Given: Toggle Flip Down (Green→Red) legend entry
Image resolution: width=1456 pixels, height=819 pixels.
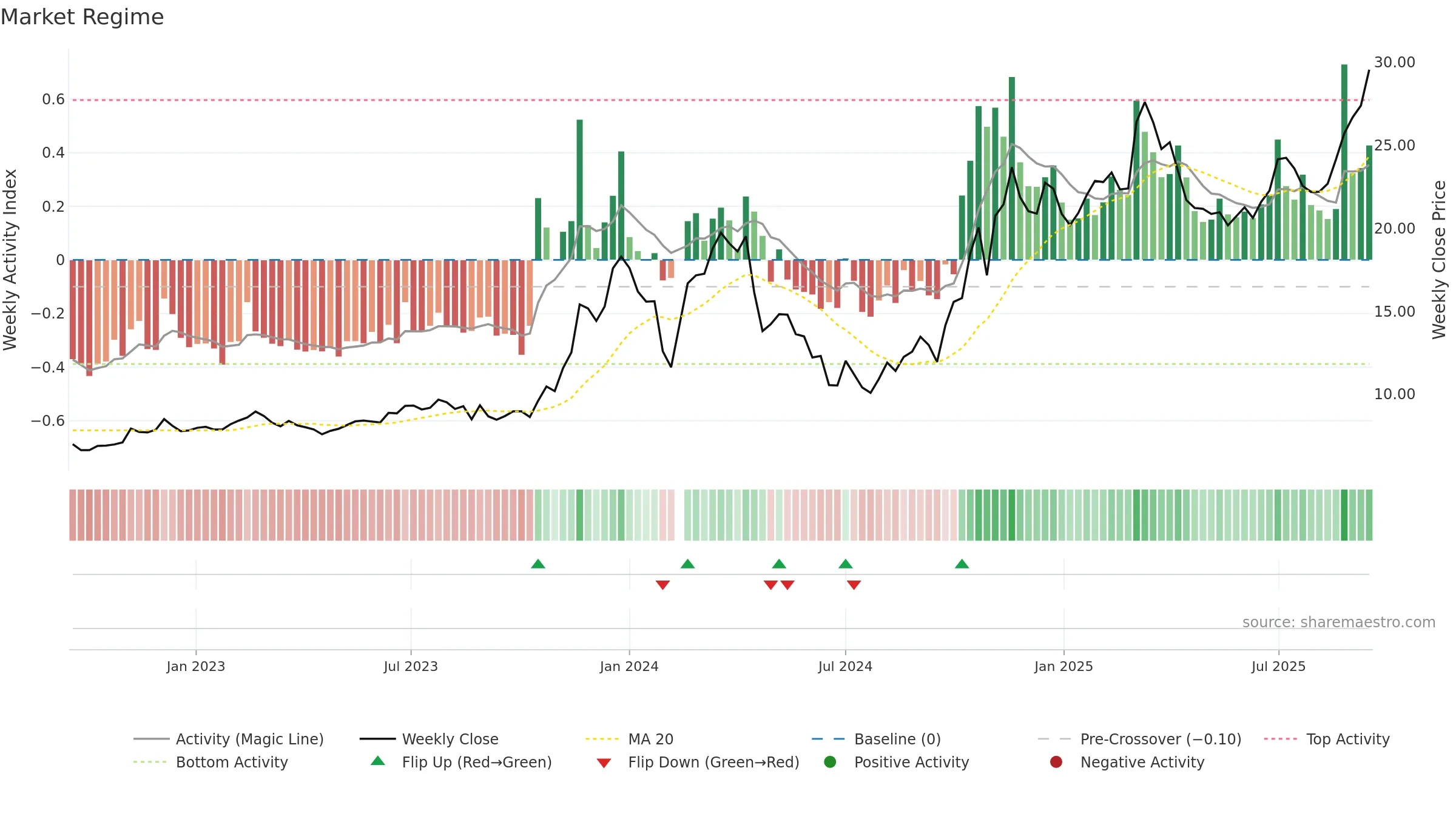Looking at the screenshot, I should point(698,762).
